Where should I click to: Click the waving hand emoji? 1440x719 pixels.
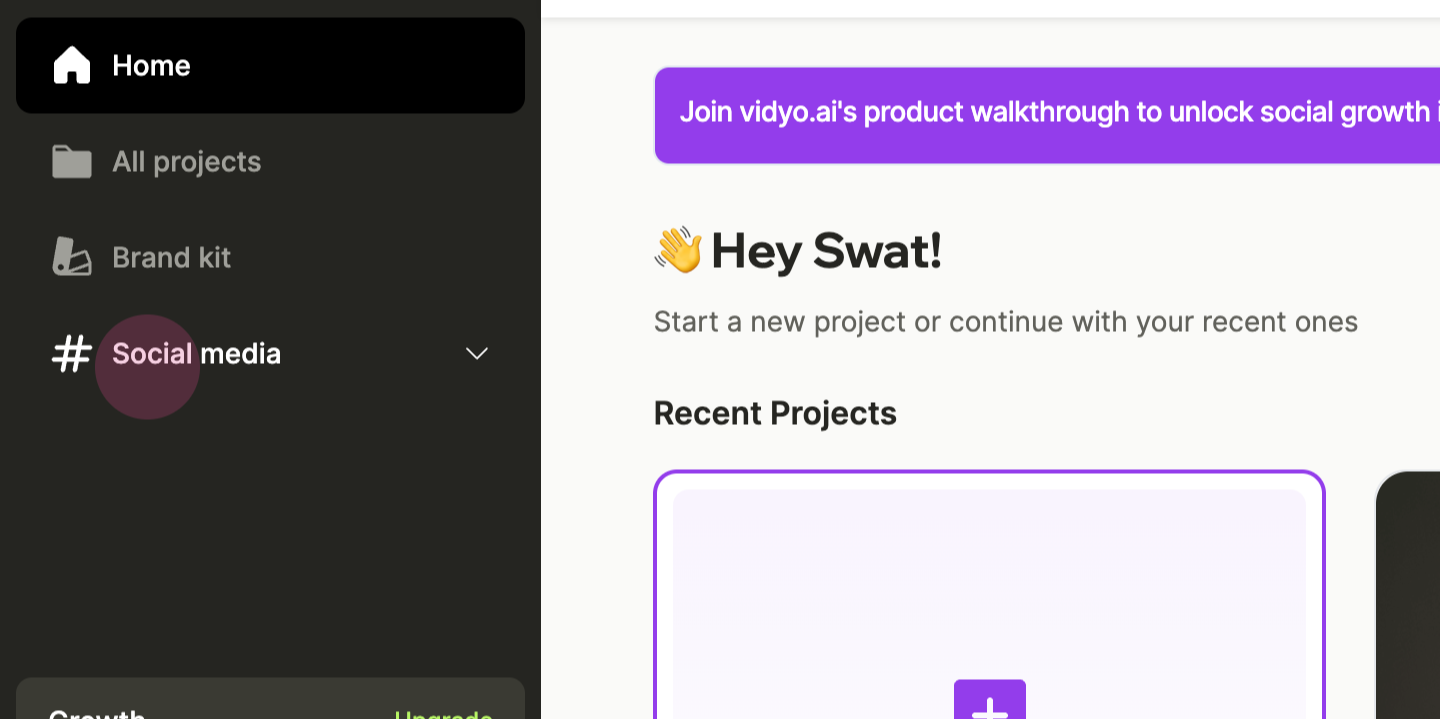point(679,250)
